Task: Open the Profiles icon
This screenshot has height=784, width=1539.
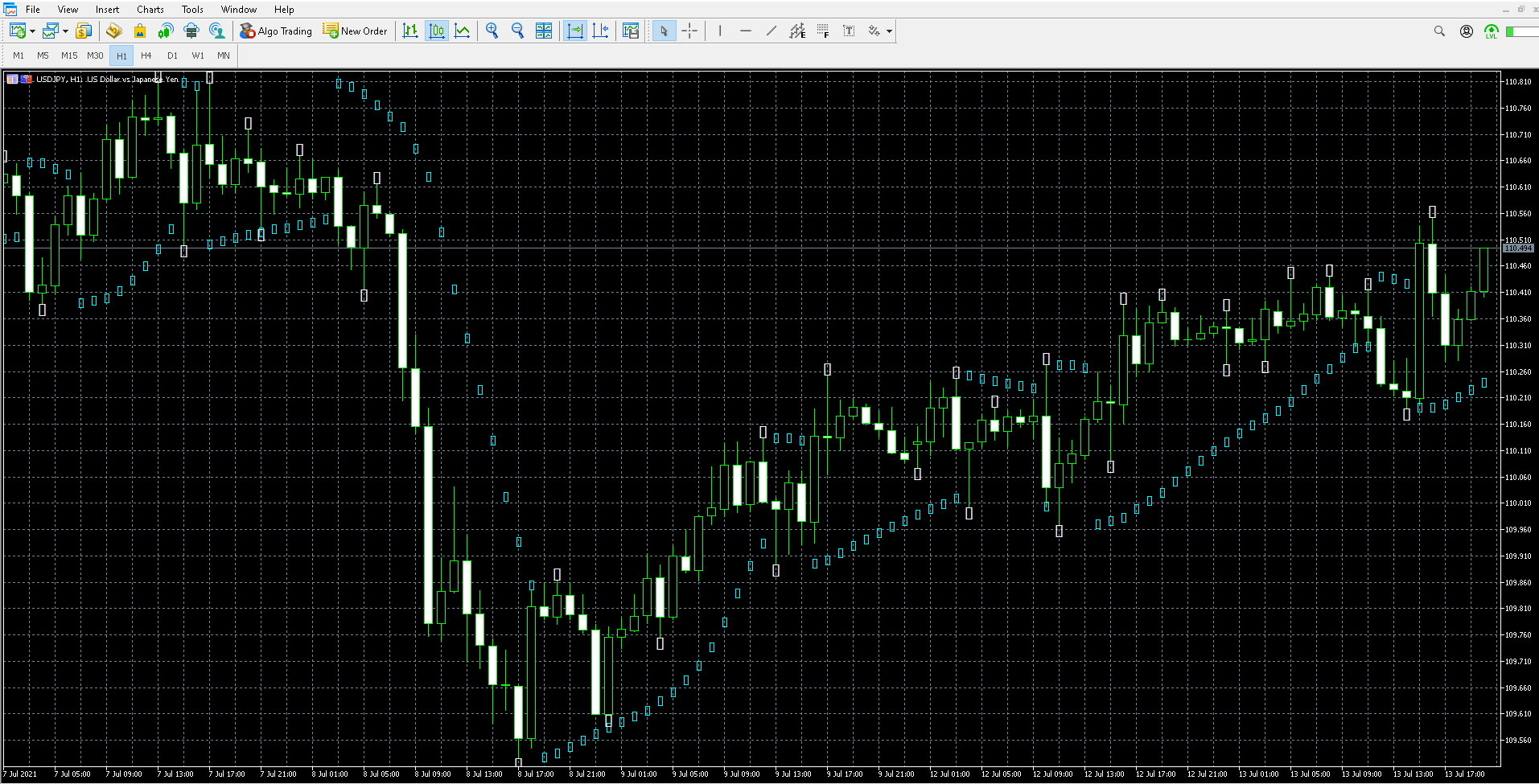Action: (x=50, y=31)
